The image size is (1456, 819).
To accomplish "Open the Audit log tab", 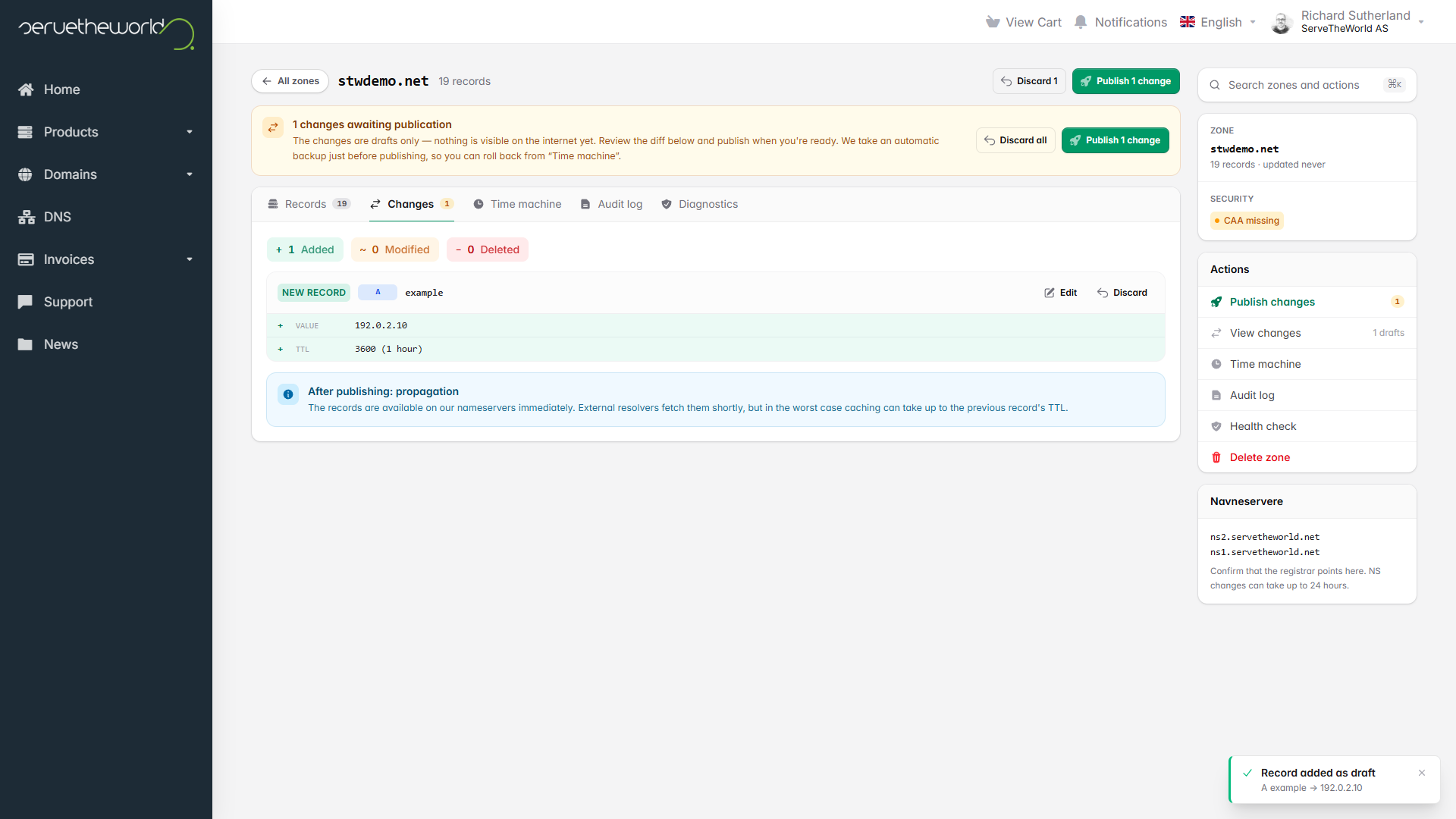I will pyautogui.click(x=611, y=204).
